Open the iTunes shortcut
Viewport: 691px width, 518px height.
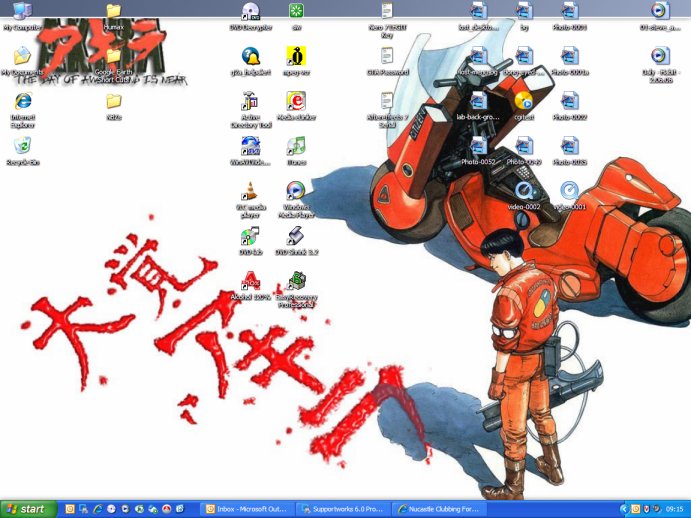296,147
